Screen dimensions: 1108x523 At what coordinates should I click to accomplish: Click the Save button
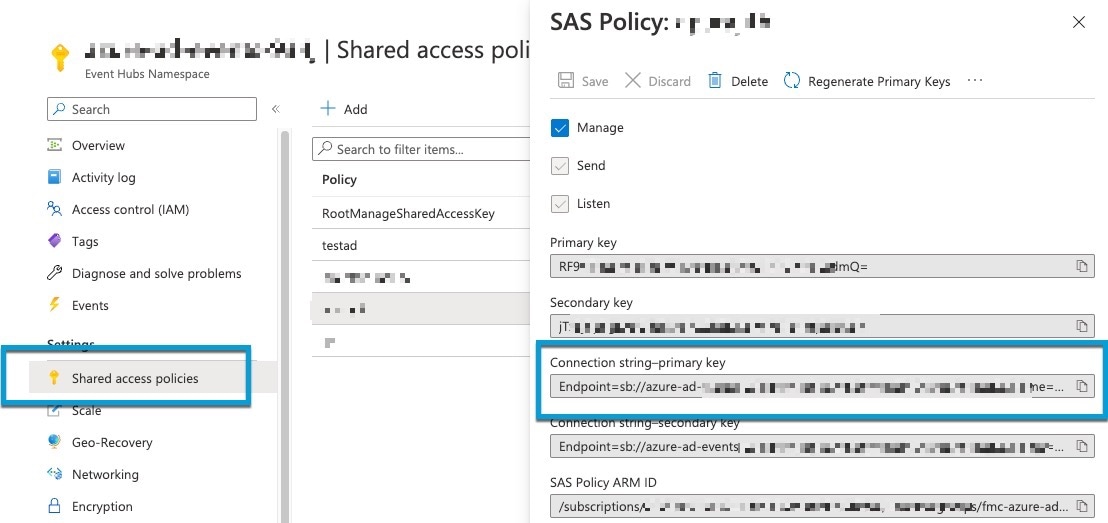click(583, 81)
